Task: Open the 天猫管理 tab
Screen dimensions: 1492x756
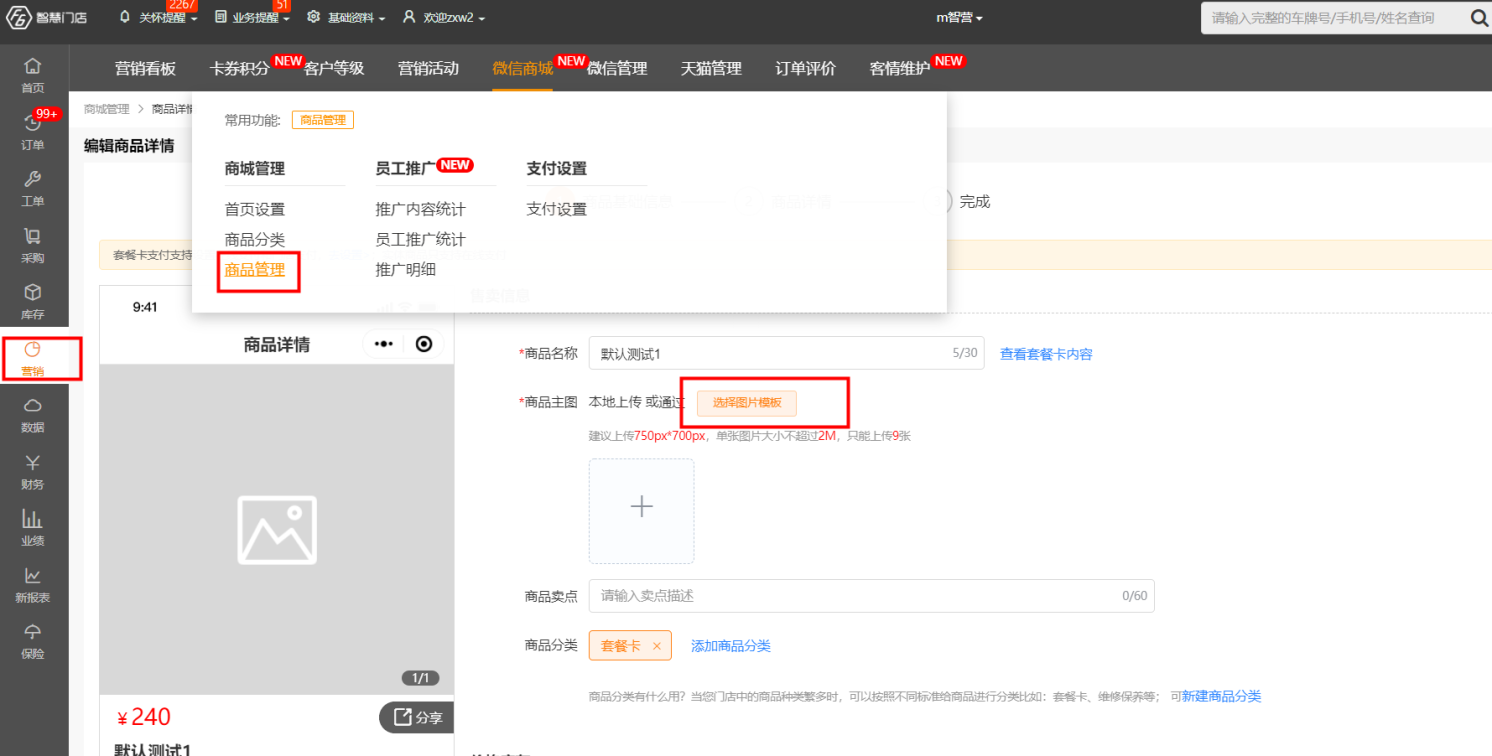Action: 711,68
